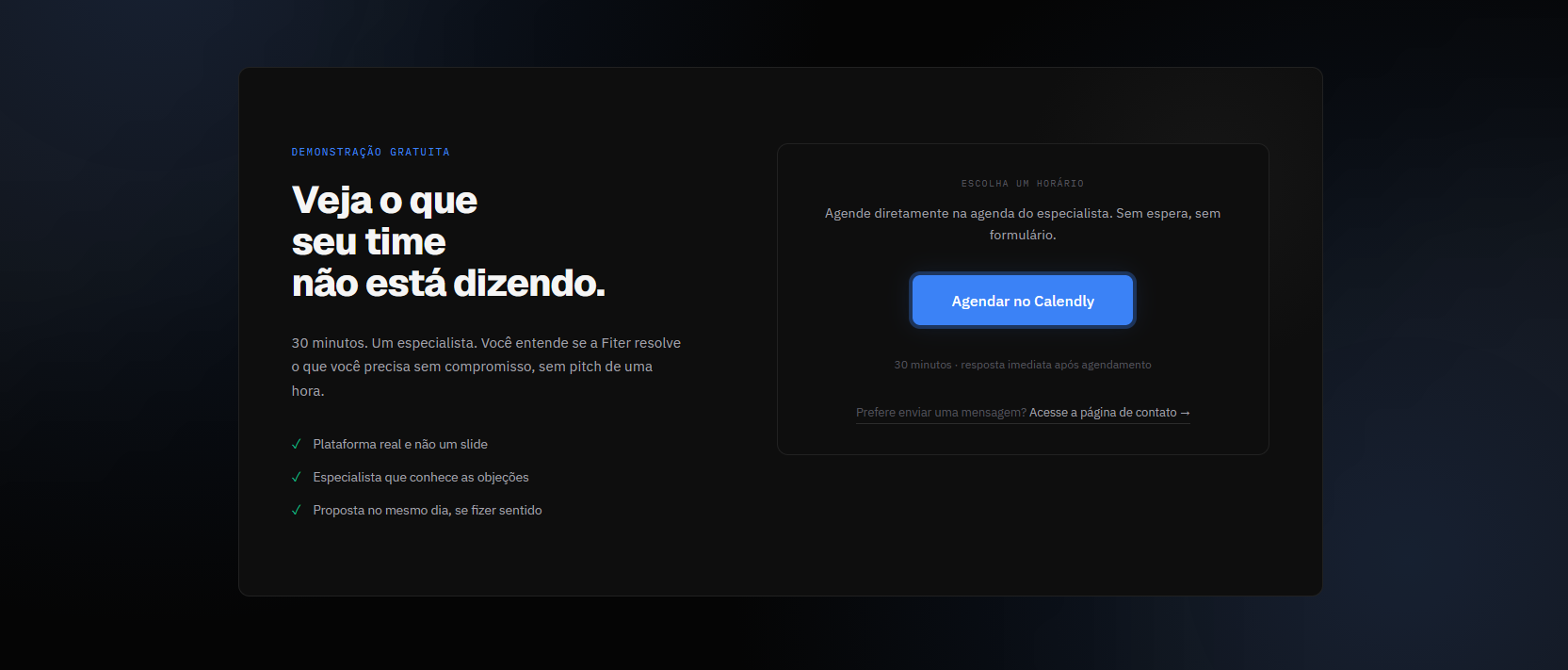Click text Proposta no mesmo dia, se fizer sentido
Viewport: 1568px width, 670px height.
pyautogui.click(x=428, y=510)
